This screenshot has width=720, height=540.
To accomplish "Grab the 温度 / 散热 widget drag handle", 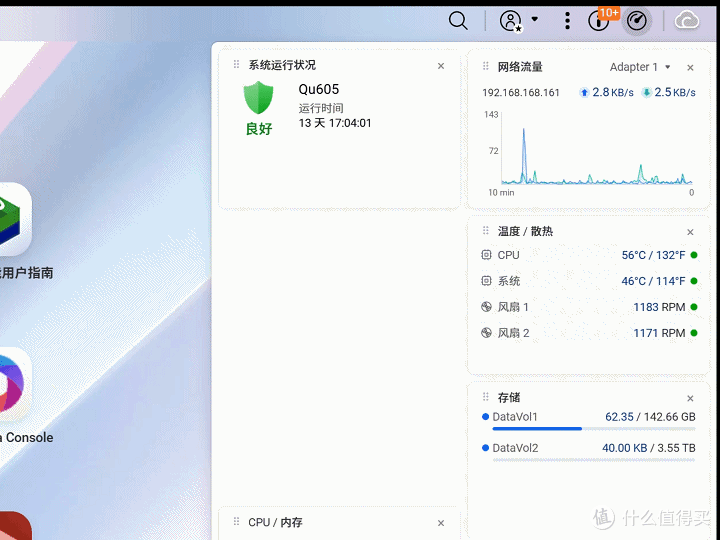I will pyautogui.click(x=486, y=231).
